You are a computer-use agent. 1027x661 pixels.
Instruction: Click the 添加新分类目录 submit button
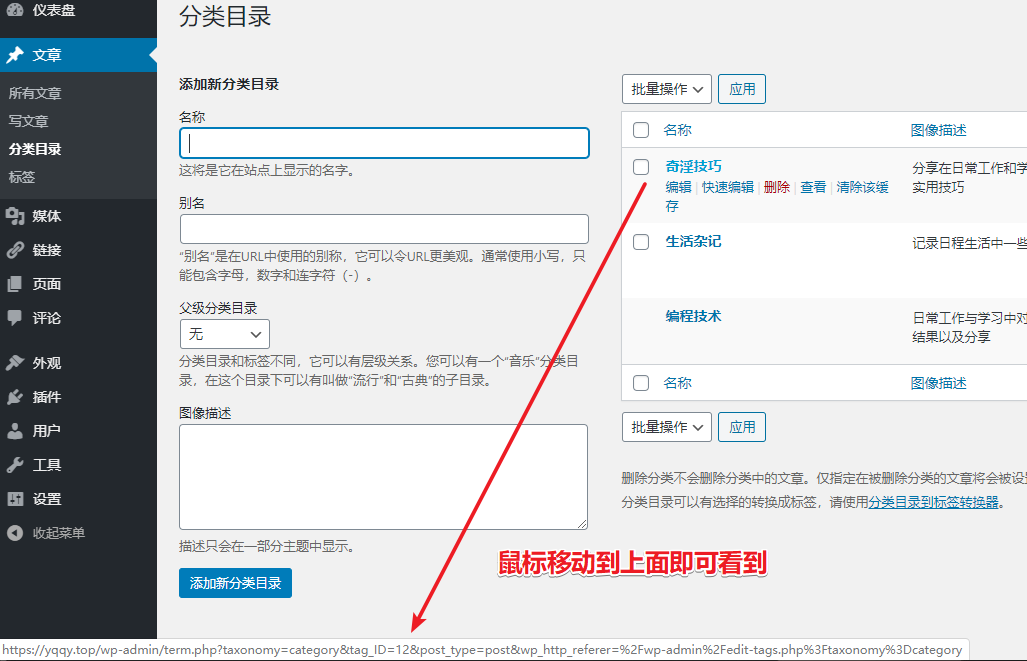tap(235, 583)
